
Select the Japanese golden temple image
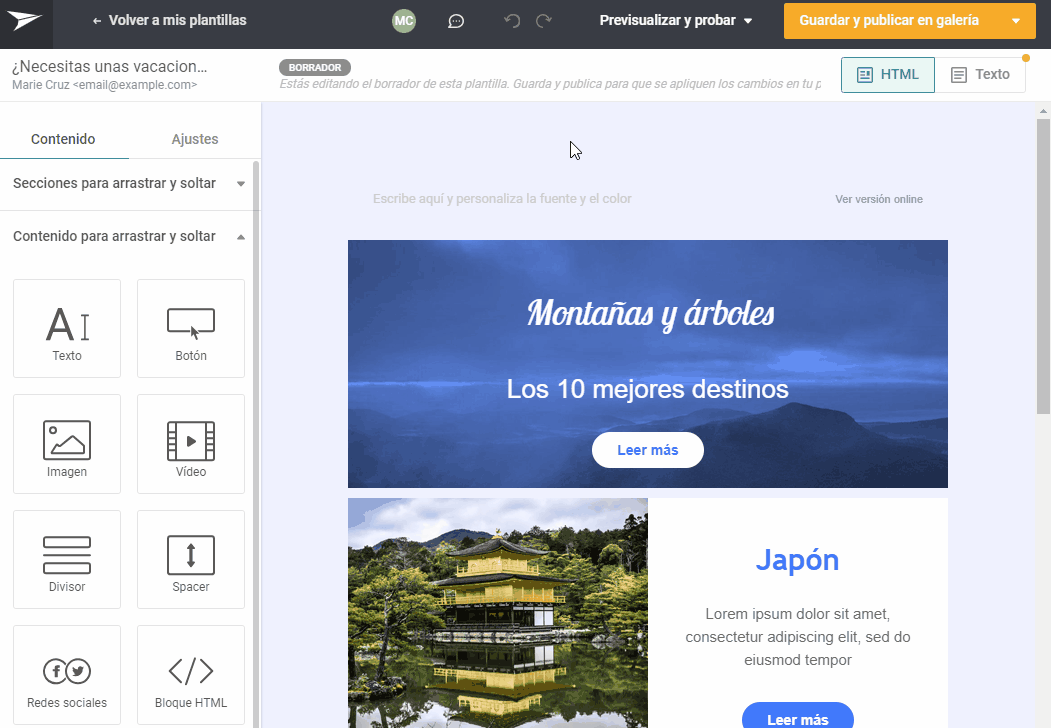(x=498, y=613)
